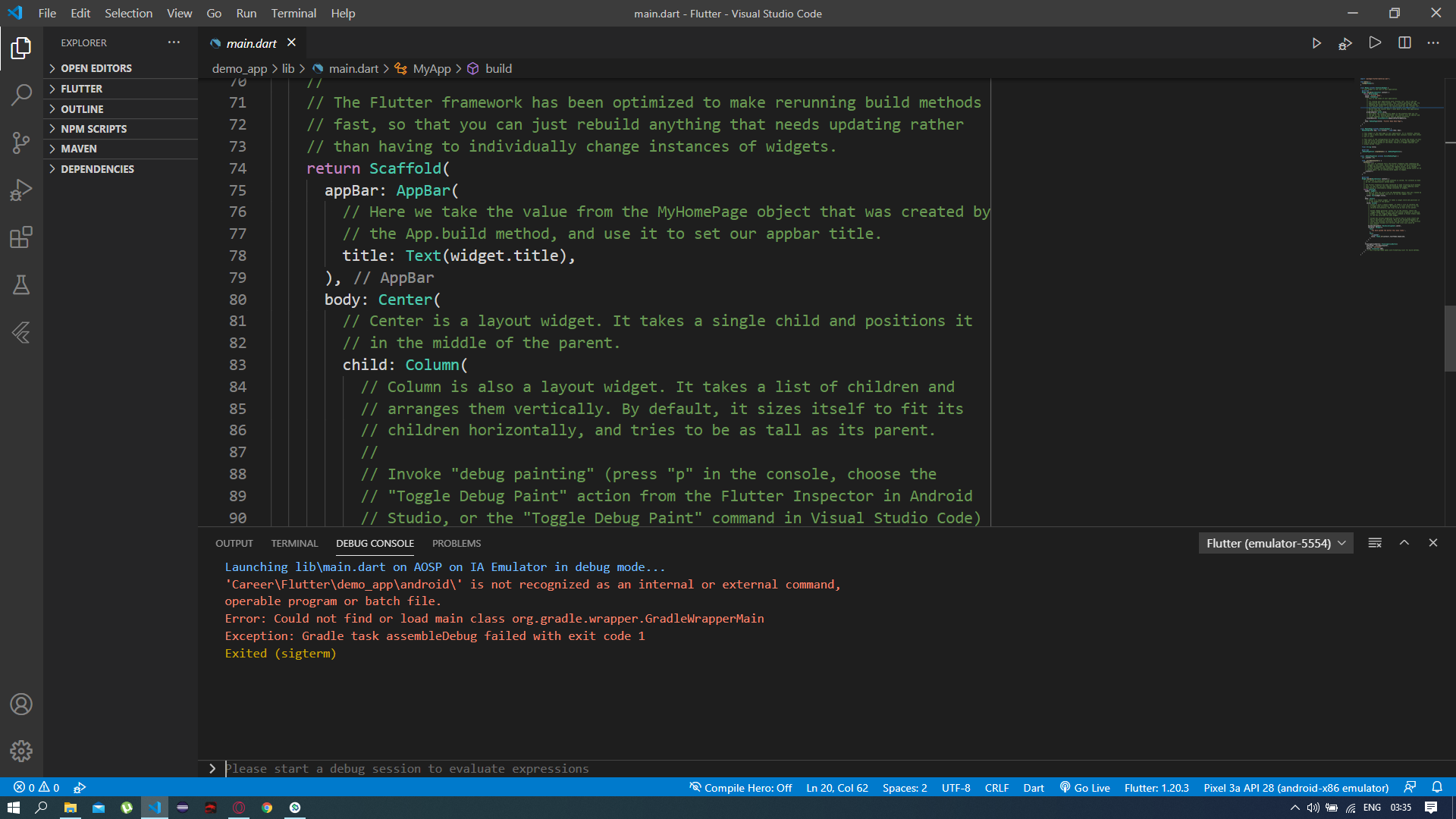Viewport: 1456px width, 819px height.
Task: Open the Accounts icon
Action: 21,704
